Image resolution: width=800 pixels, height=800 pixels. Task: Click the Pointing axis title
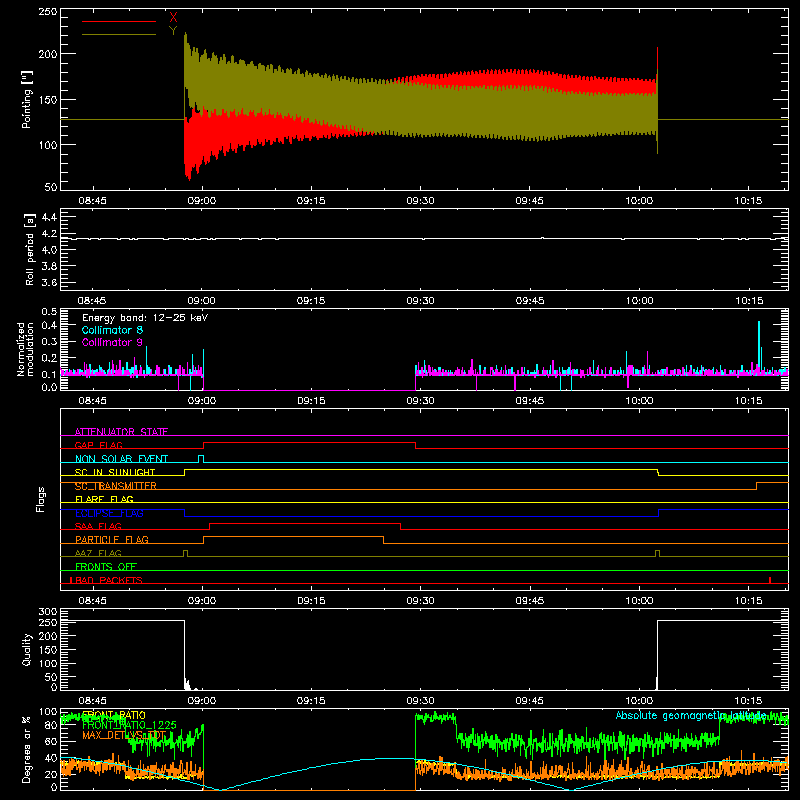point(27,99)
